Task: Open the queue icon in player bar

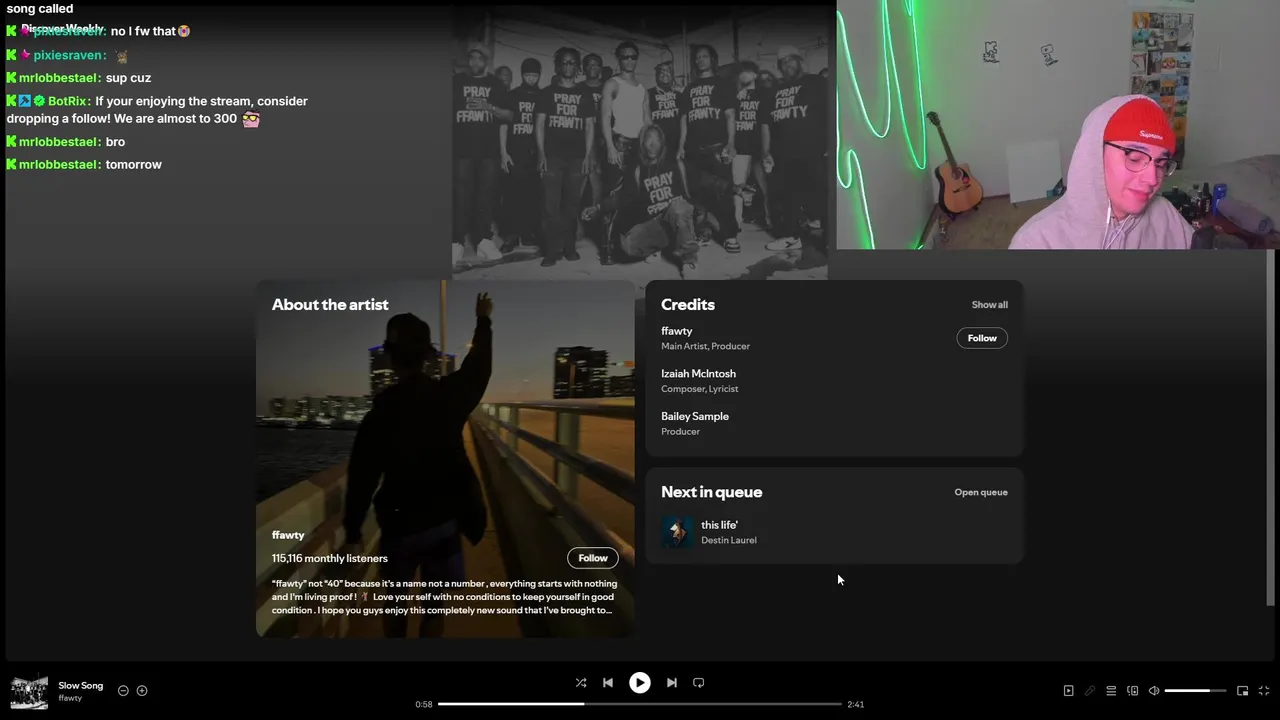Action: [1111, 691]
